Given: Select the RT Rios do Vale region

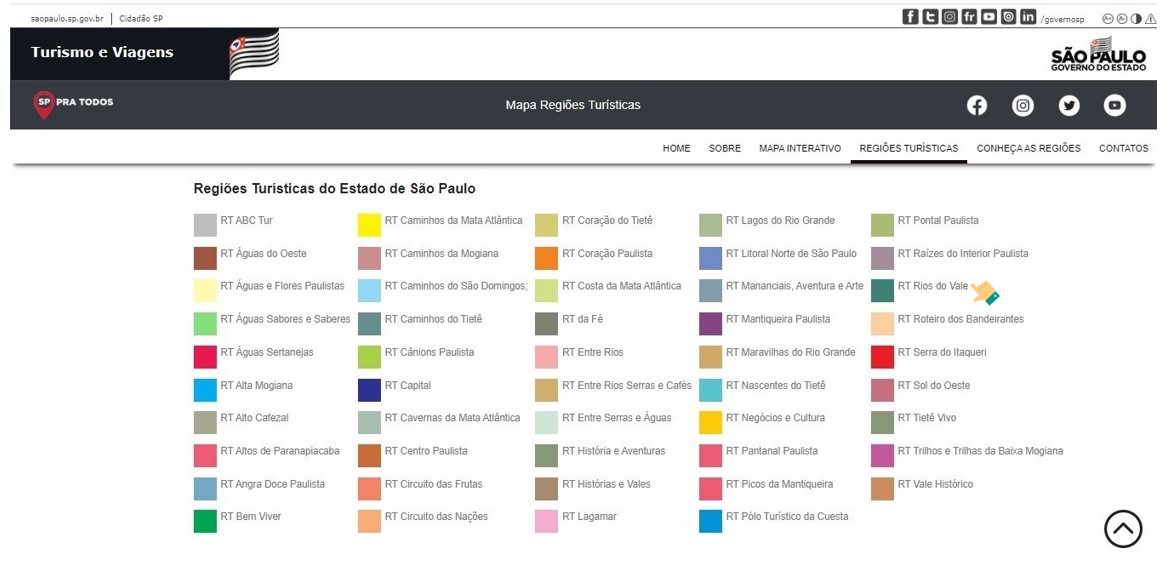Looking at the screenshot, I should (932, 286).
